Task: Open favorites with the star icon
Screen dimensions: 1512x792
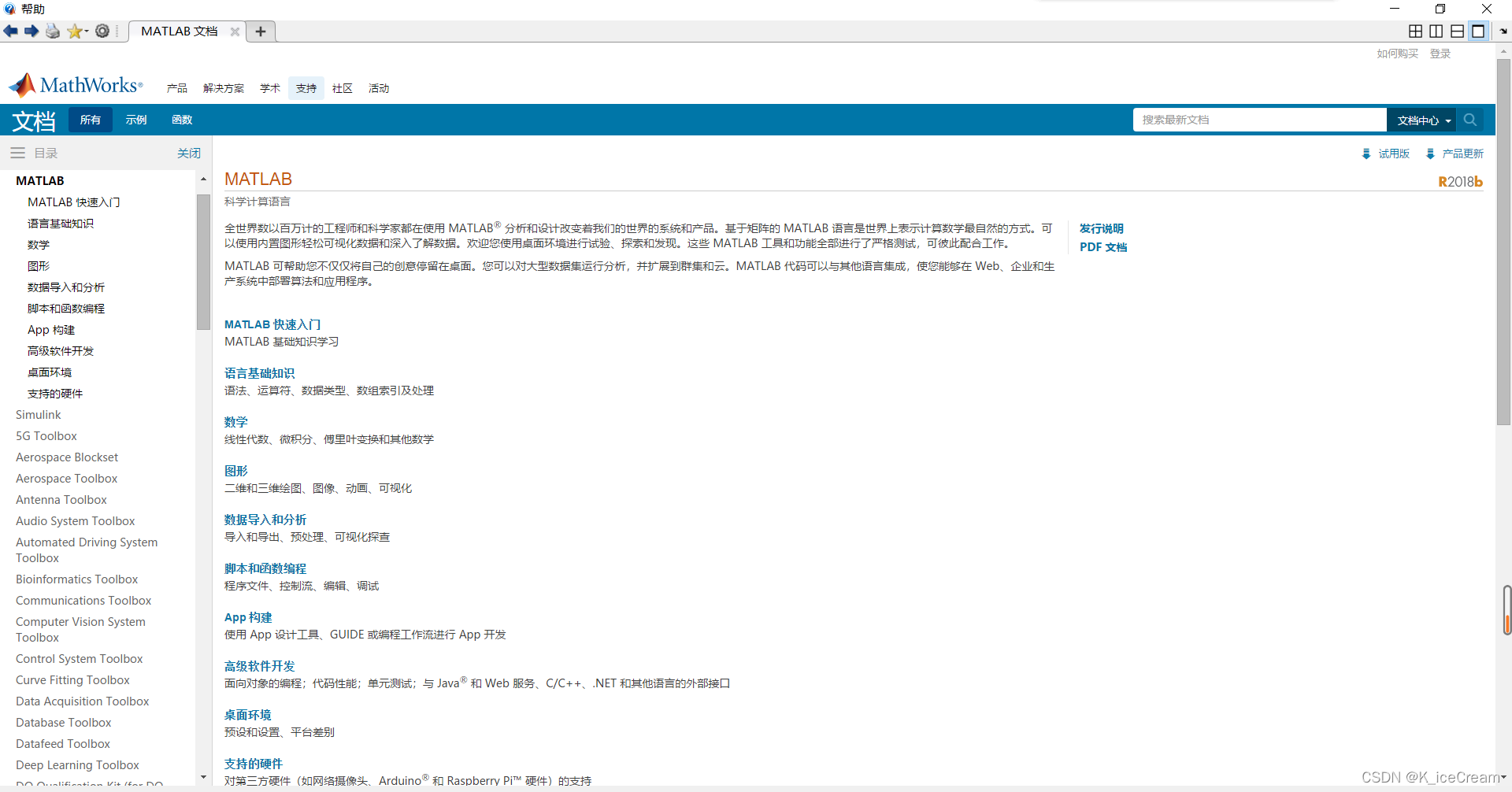Action: [x=74, y=31]
